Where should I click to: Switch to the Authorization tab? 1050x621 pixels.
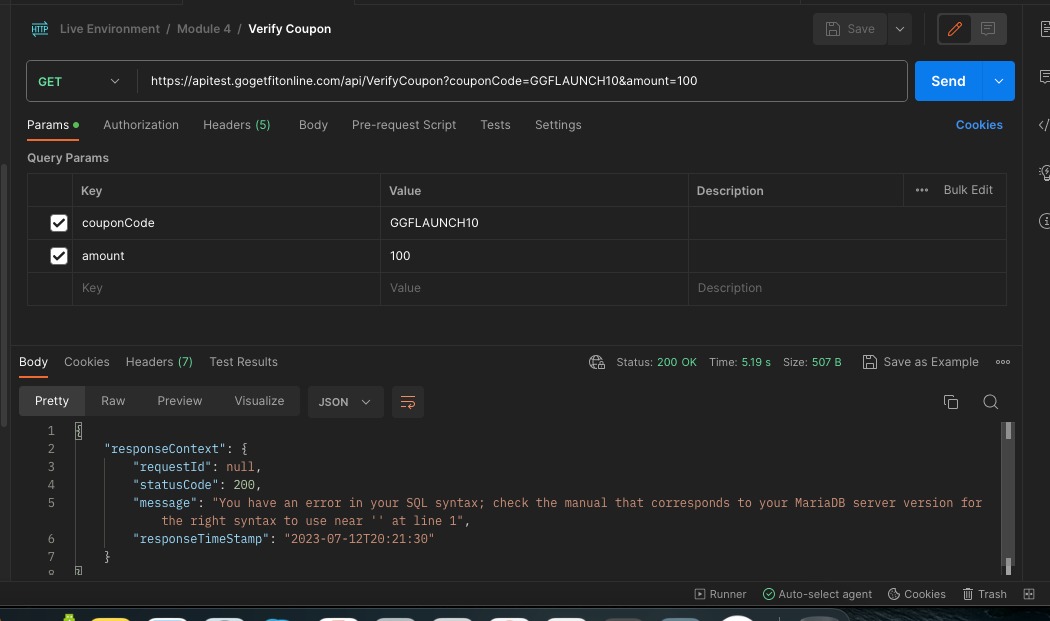(141, 125)
